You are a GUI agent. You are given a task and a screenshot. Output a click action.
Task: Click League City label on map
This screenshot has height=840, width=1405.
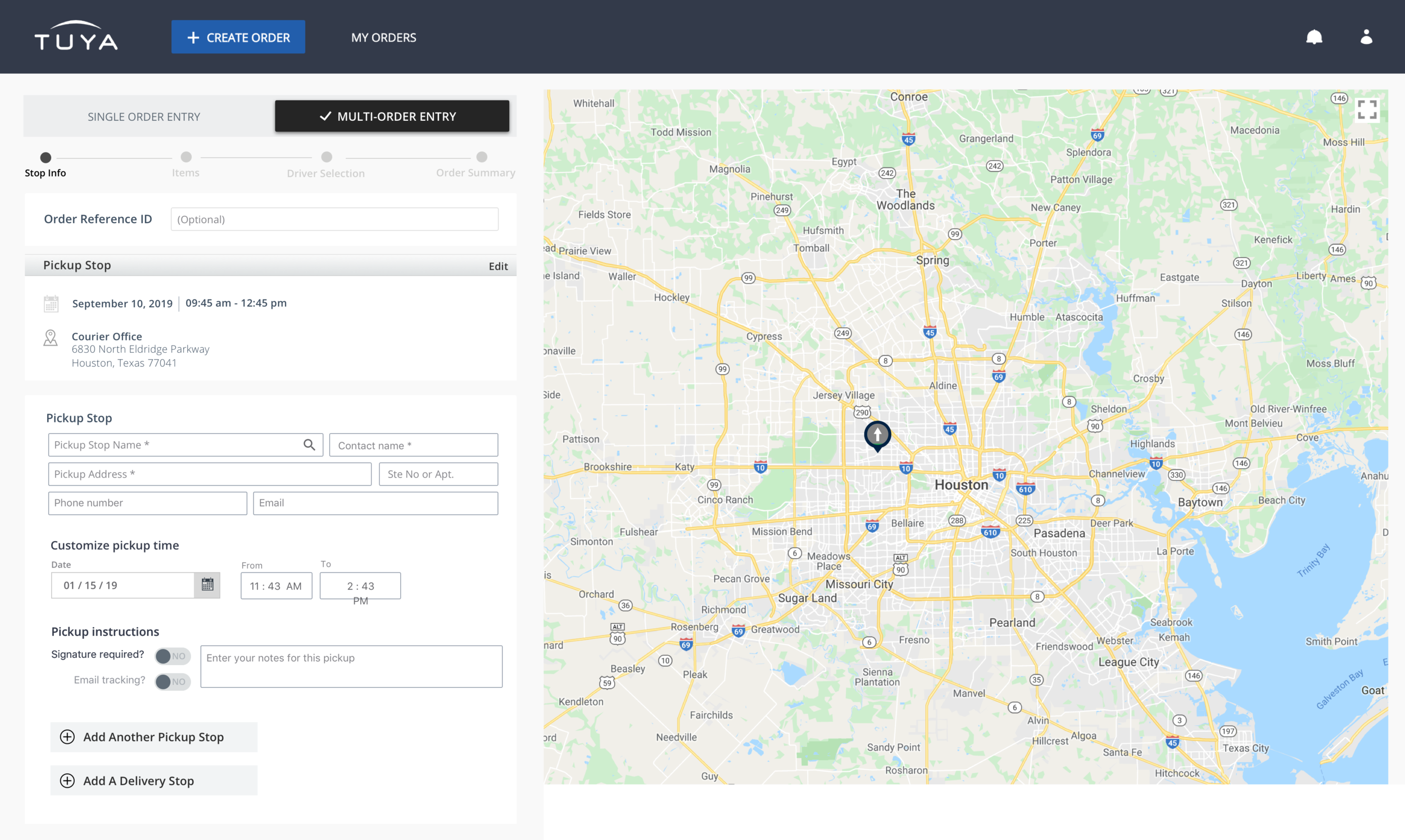(1128, 662)
